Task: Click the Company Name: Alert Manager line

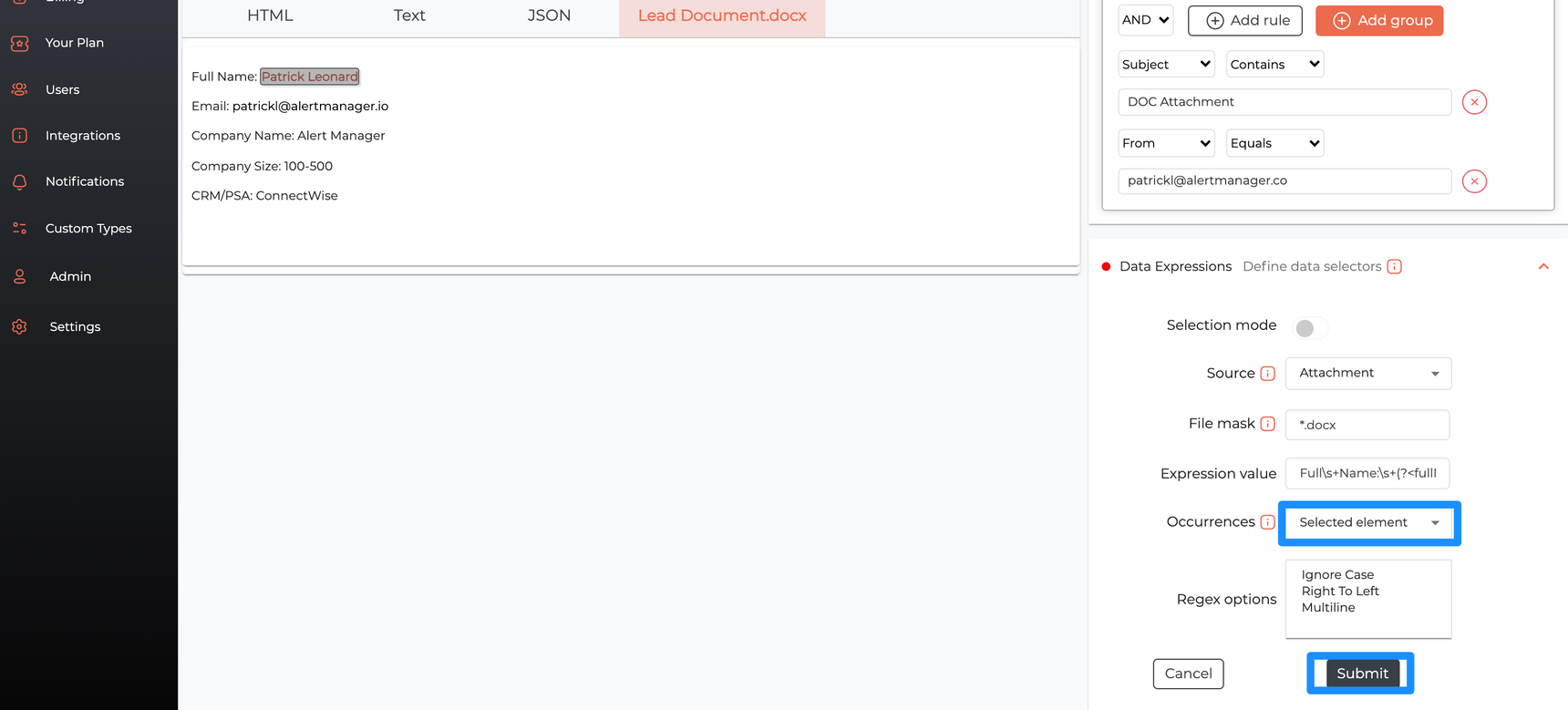Action: [288, 136]
